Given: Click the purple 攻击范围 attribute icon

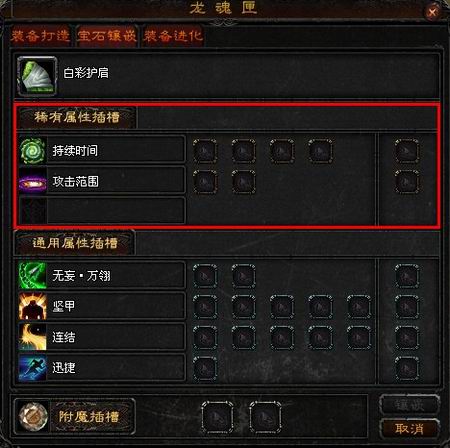Looking at the screenshot, I should 32,181.
